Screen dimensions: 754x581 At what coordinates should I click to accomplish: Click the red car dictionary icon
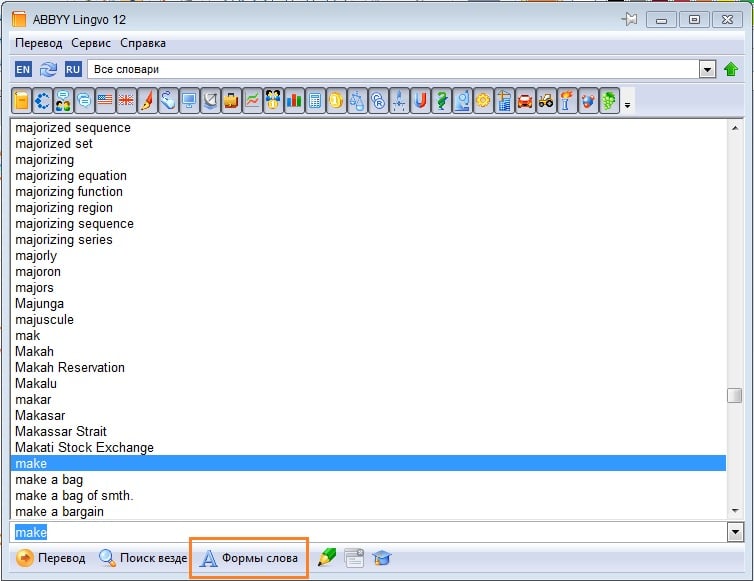point(525,101)
